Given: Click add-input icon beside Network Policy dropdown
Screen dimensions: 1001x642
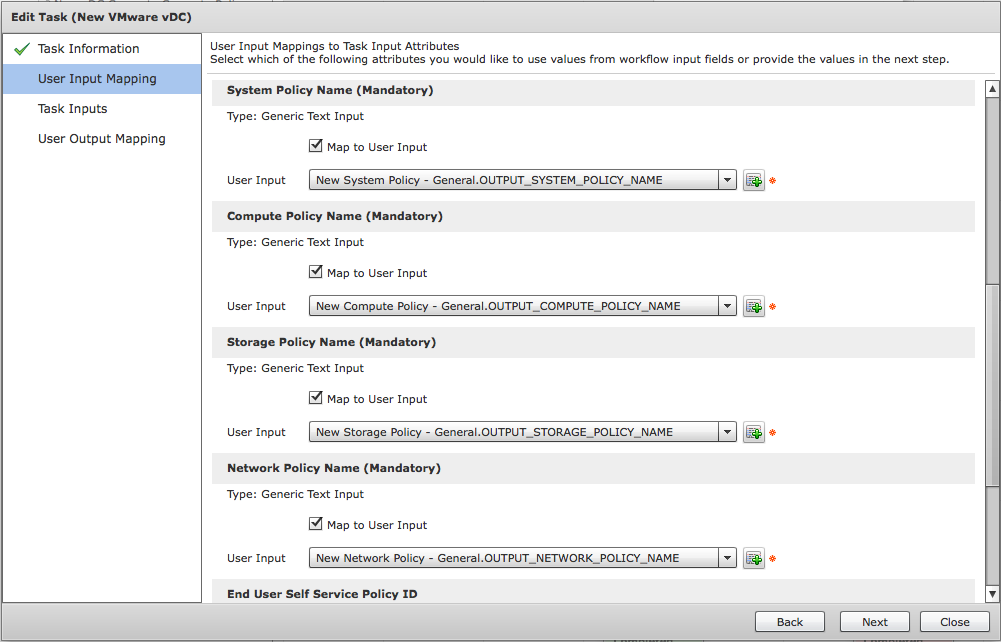Looking at the screenshot, I should click(x=754, y=558).
